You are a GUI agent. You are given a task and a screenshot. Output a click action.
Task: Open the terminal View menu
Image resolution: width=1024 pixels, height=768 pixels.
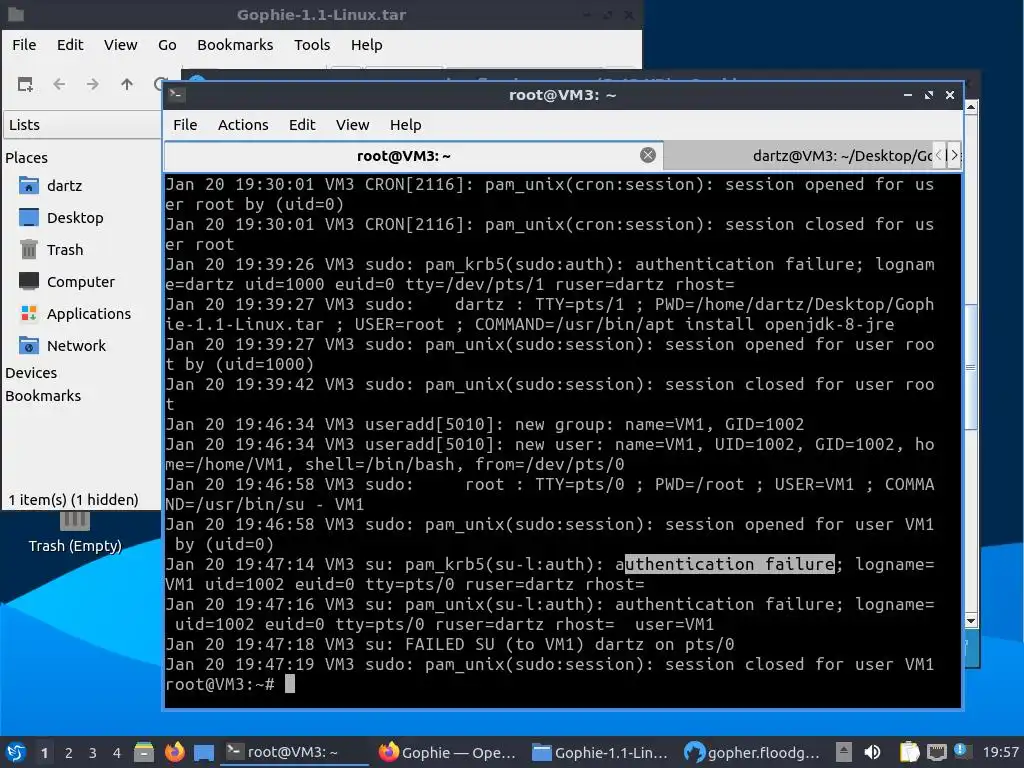tap(353, 125)
